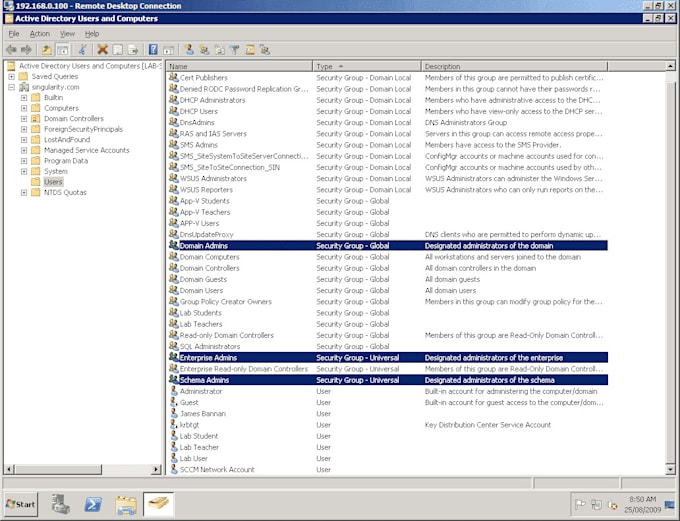
Task: Expand the ForeignSecurityPrincipals node
Action: tap(24, 129)
